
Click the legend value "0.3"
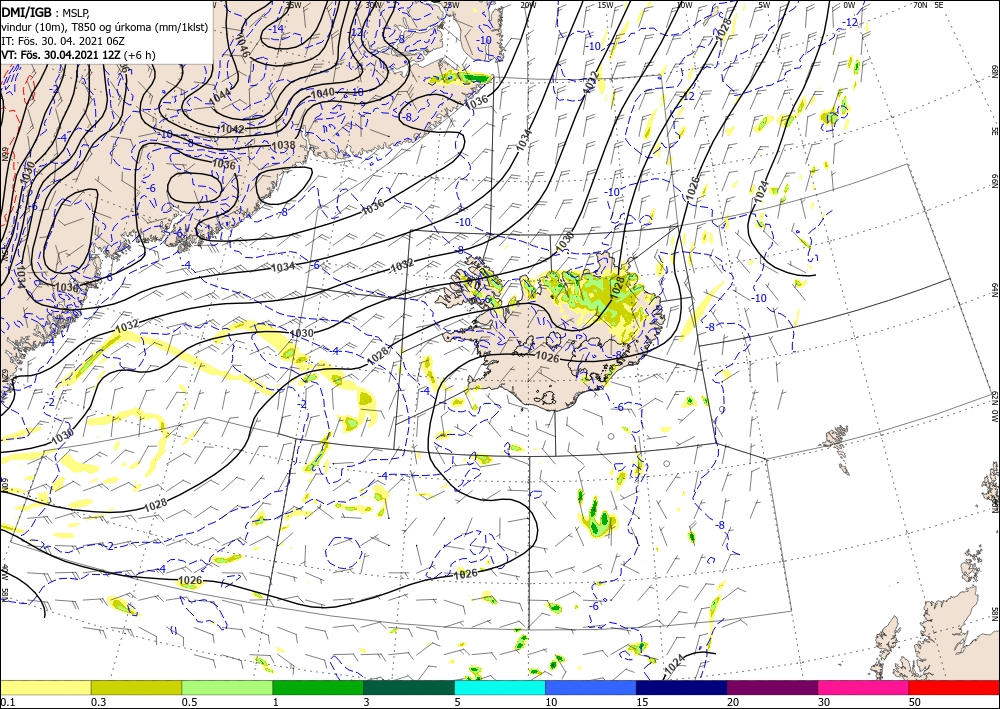pos(98,702)
